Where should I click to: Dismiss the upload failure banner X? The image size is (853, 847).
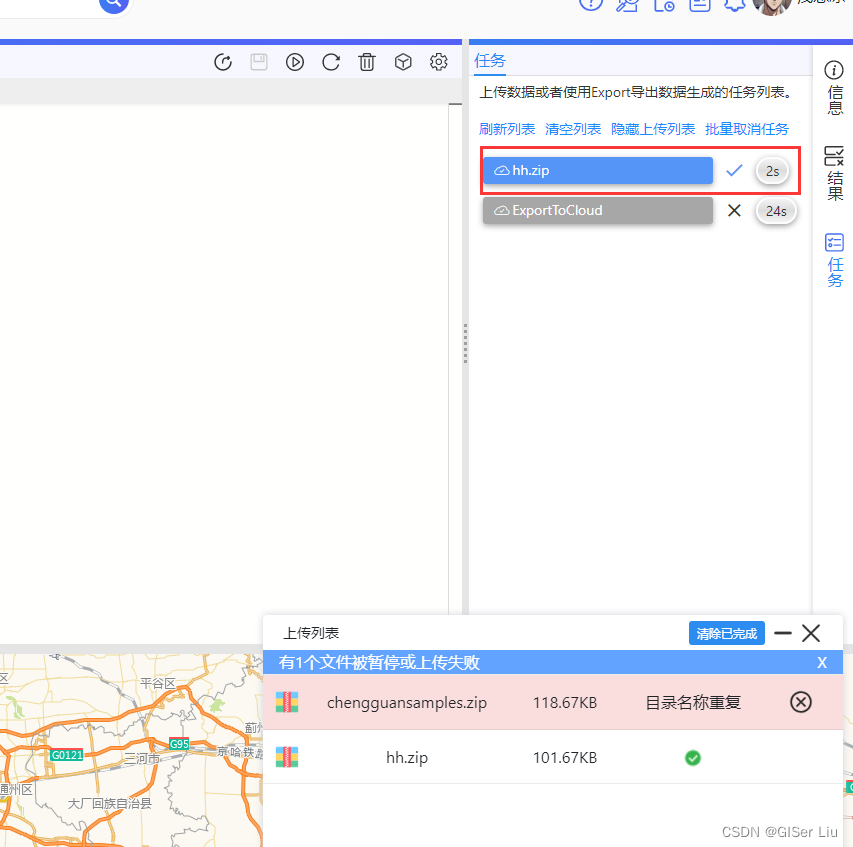point(822,663)
